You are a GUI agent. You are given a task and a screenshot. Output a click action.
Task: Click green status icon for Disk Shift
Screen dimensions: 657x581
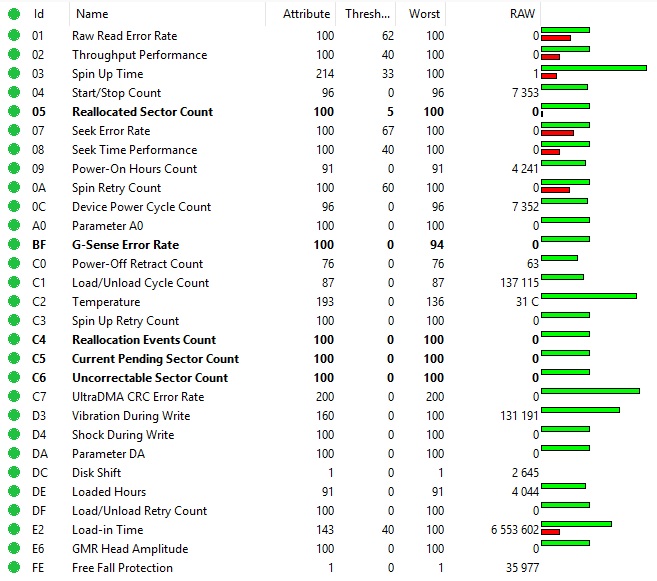point(13,473)
